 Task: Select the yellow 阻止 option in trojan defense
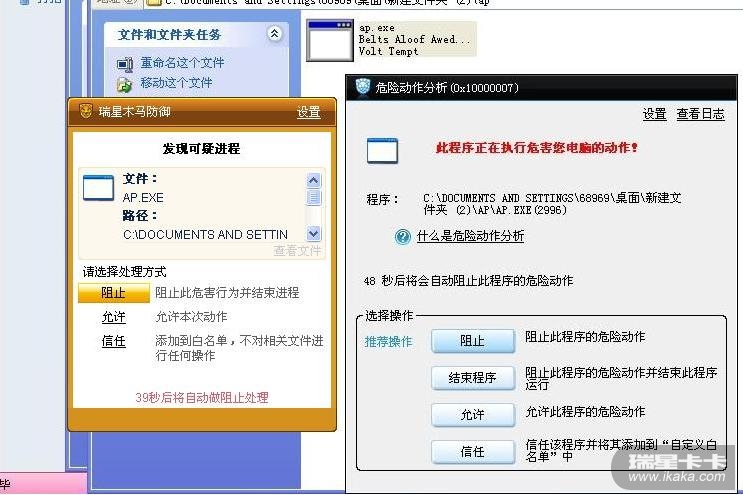click(114, 293)
